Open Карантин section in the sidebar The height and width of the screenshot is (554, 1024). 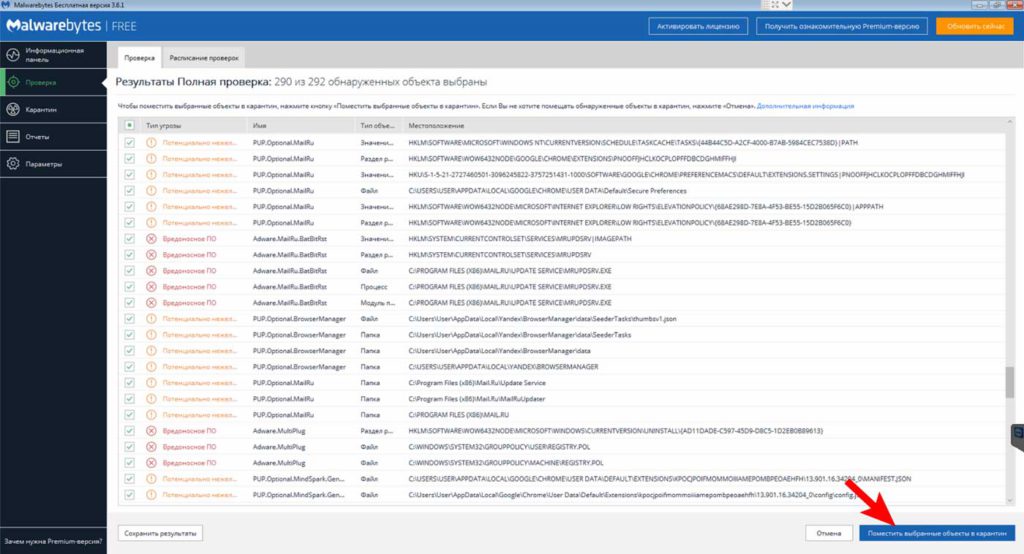54,110
